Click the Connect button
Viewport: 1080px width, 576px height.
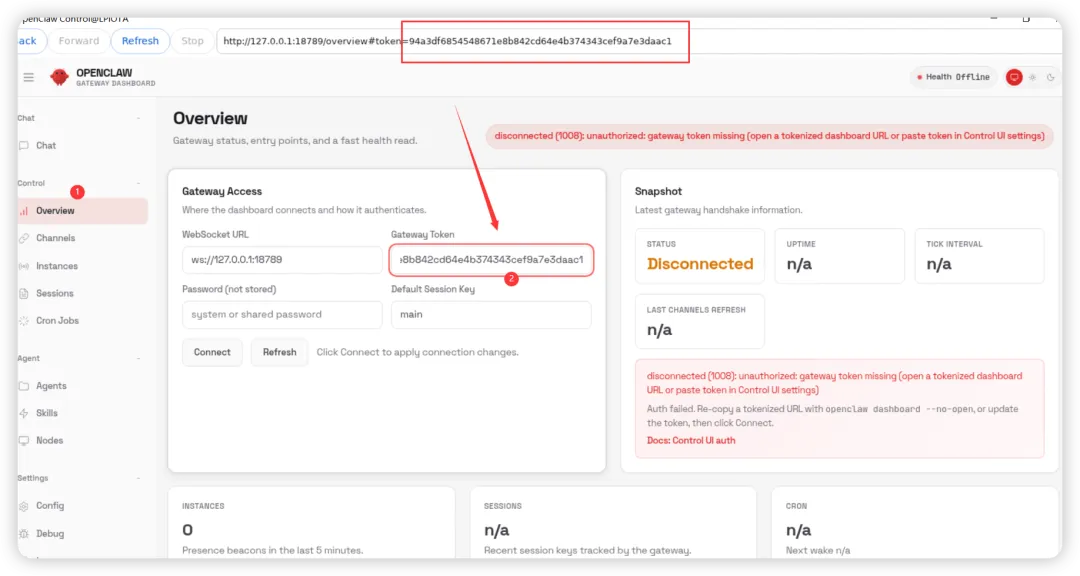point(212,352)
